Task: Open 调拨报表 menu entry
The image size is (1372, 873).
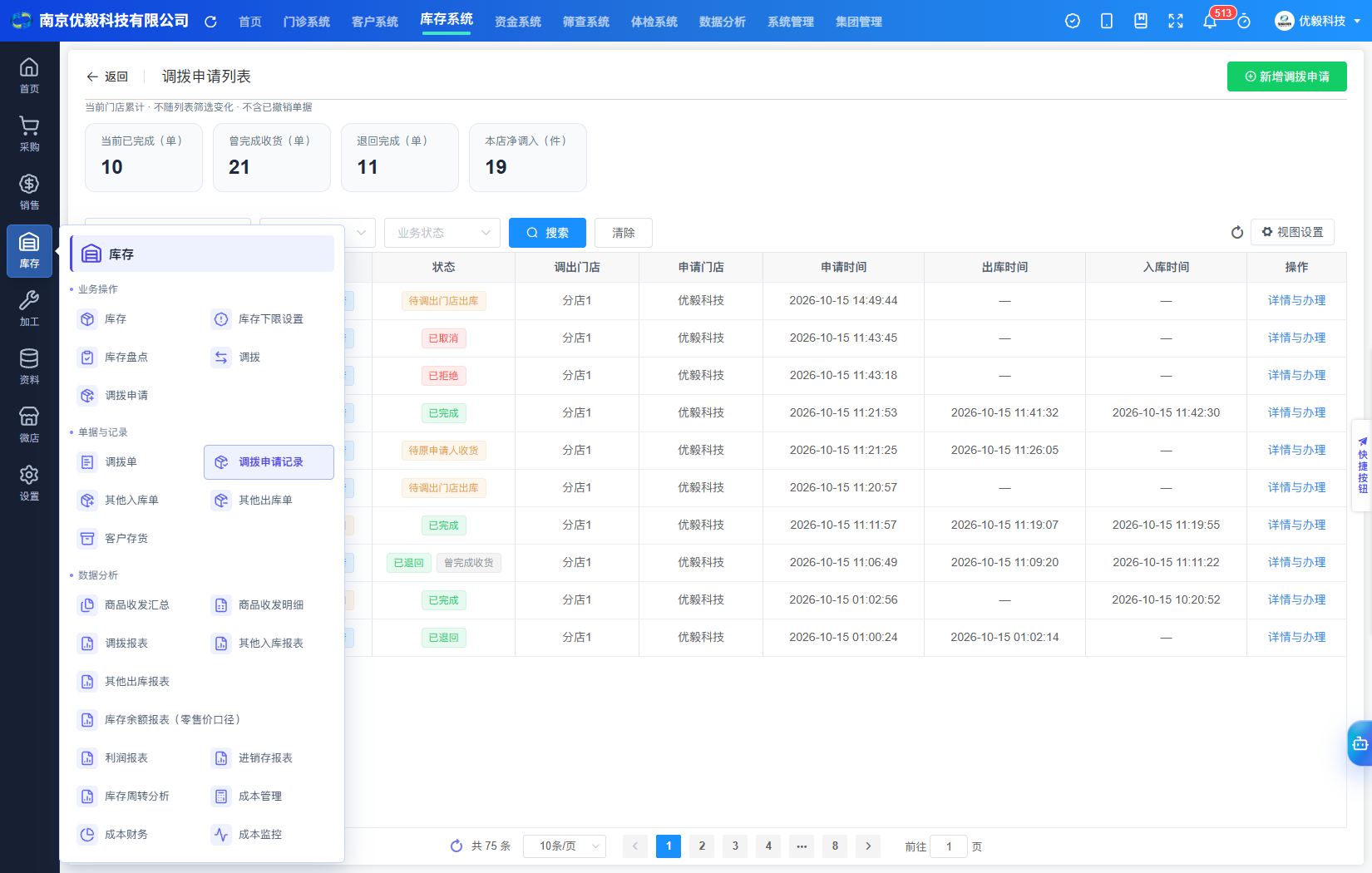Action: (x=136, y=644)
